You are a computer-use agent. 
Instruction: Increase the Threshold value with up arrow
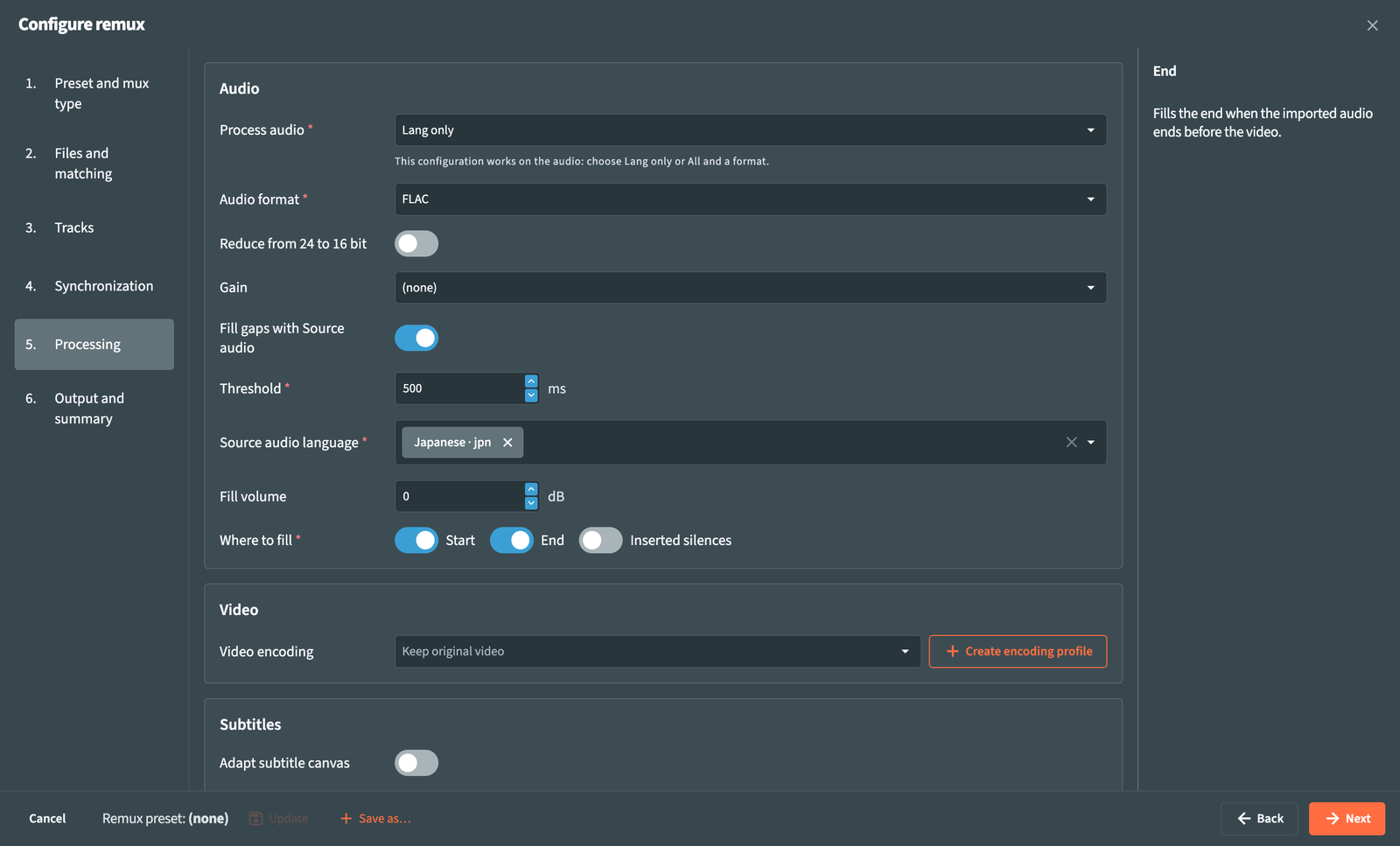531,381
